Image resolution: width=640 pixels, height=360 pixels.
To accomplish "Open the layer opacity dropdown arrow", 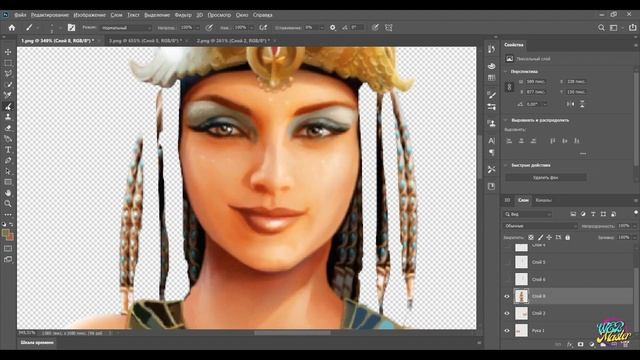I will coord(634,226).
